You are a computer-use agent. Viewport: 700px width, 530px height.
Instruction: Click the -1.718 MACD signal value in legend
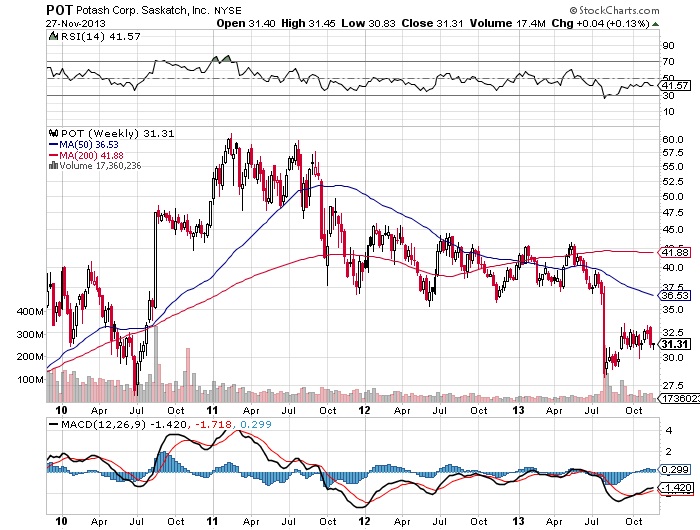(214, 424)
